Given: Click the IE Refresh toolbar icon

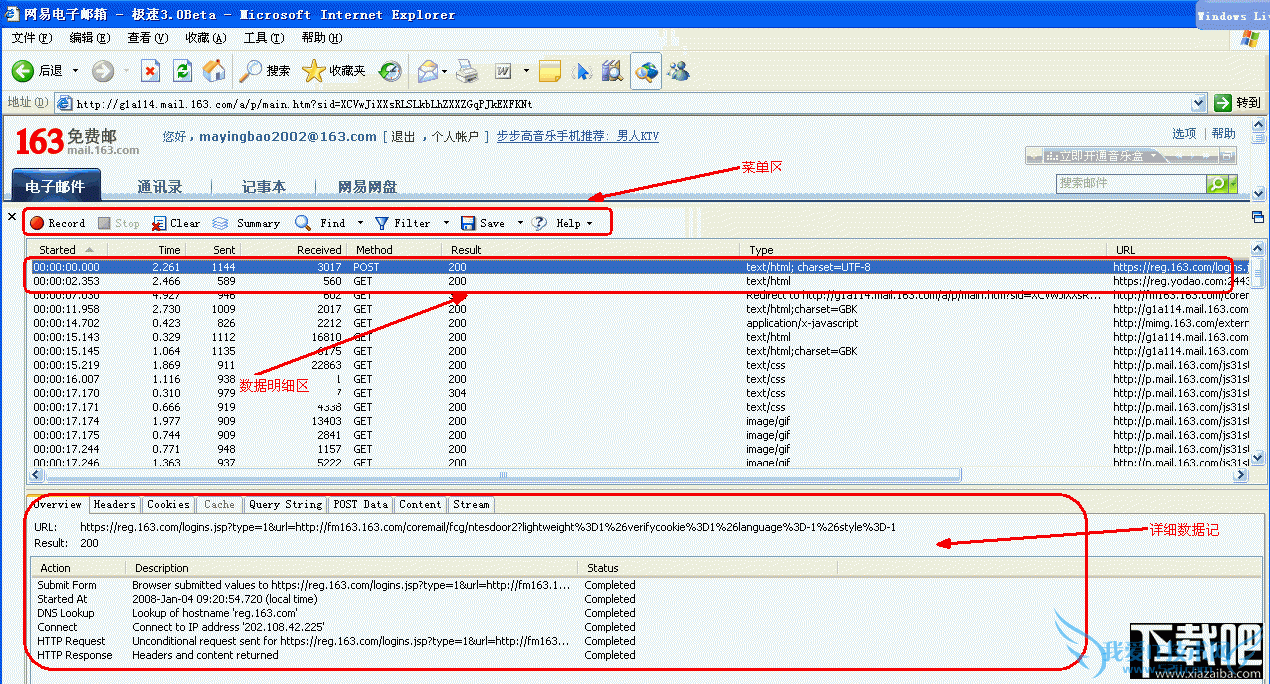Looking at the screenshot, I should pos(182,71).
